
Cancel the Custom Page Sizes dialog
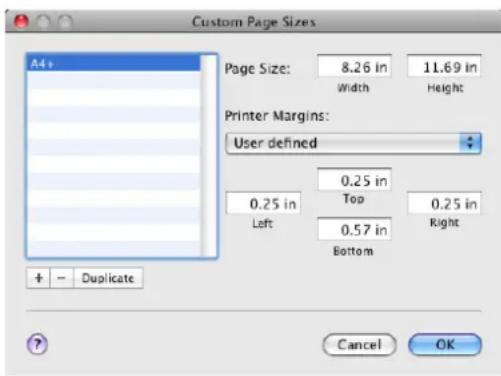359,344
